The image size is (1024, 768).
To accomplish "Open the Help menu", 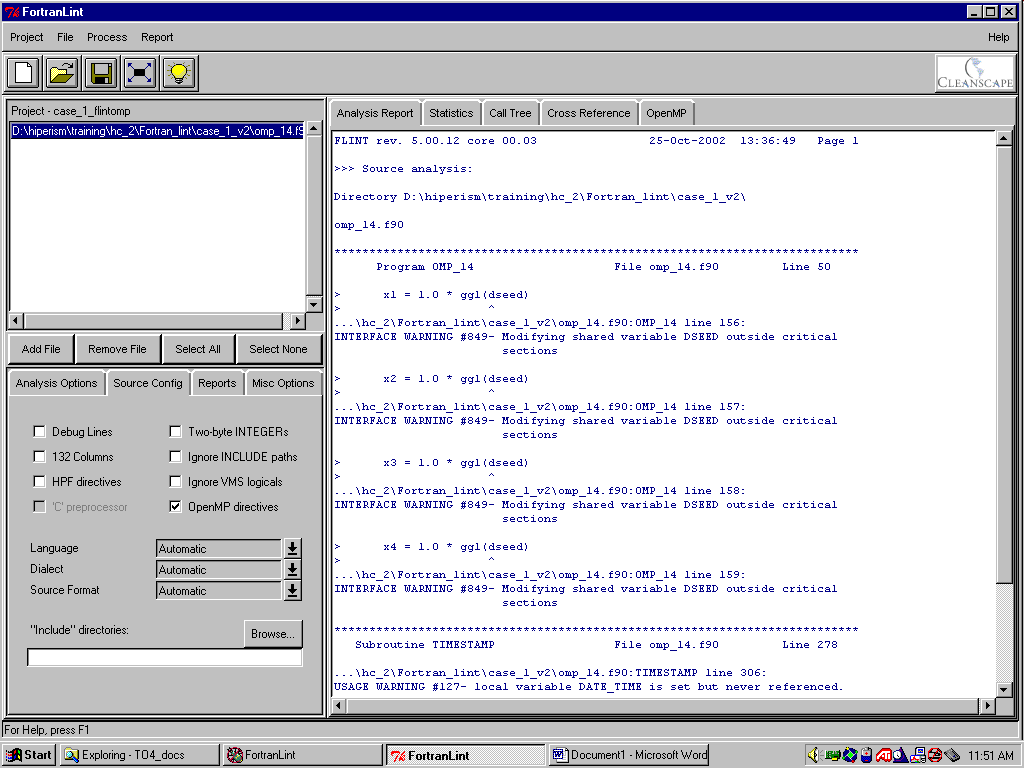I will click(x=999, y=37).
